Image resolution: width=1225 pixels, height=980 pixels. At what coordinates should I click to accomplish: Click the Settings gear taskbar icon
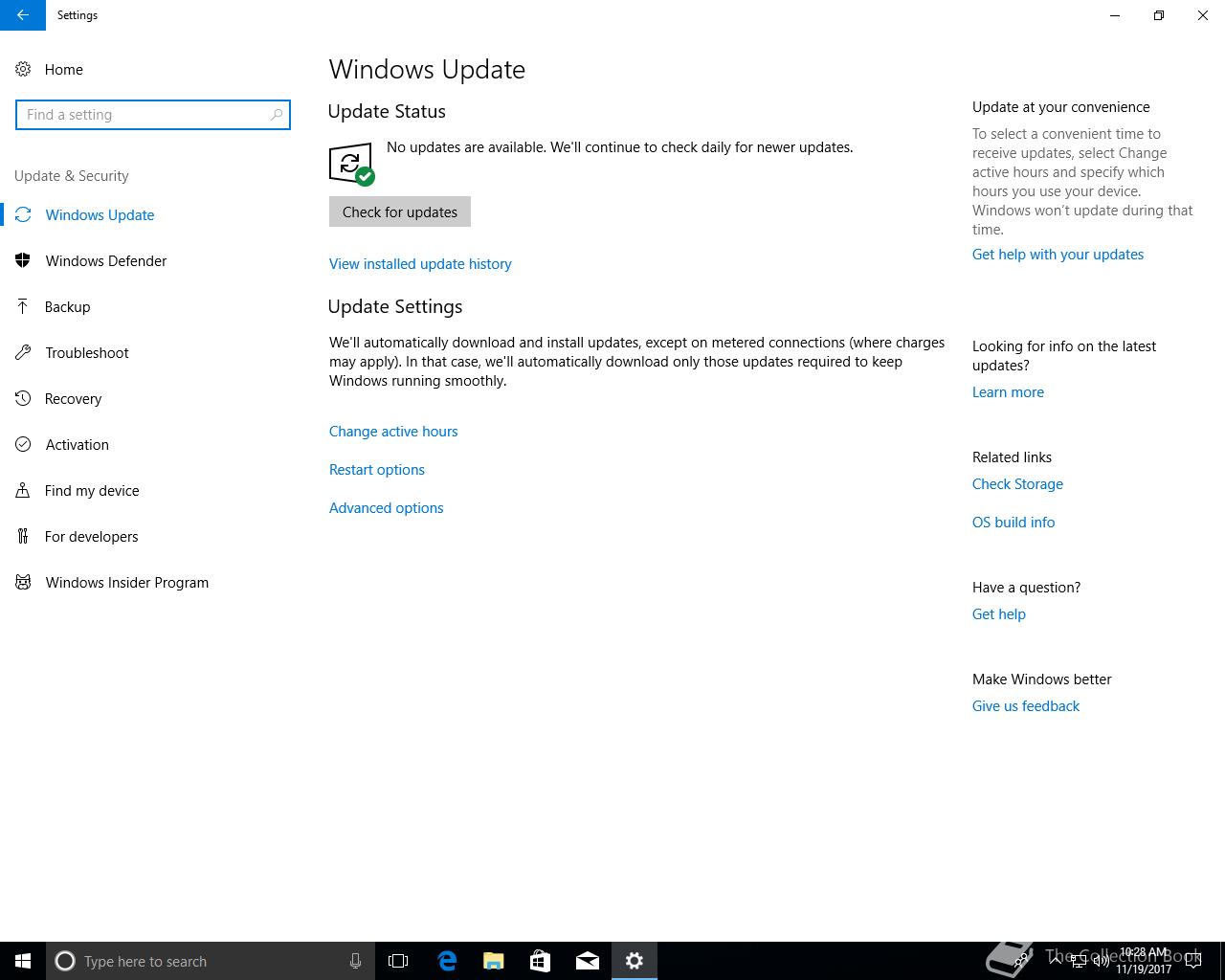(635, 961)
